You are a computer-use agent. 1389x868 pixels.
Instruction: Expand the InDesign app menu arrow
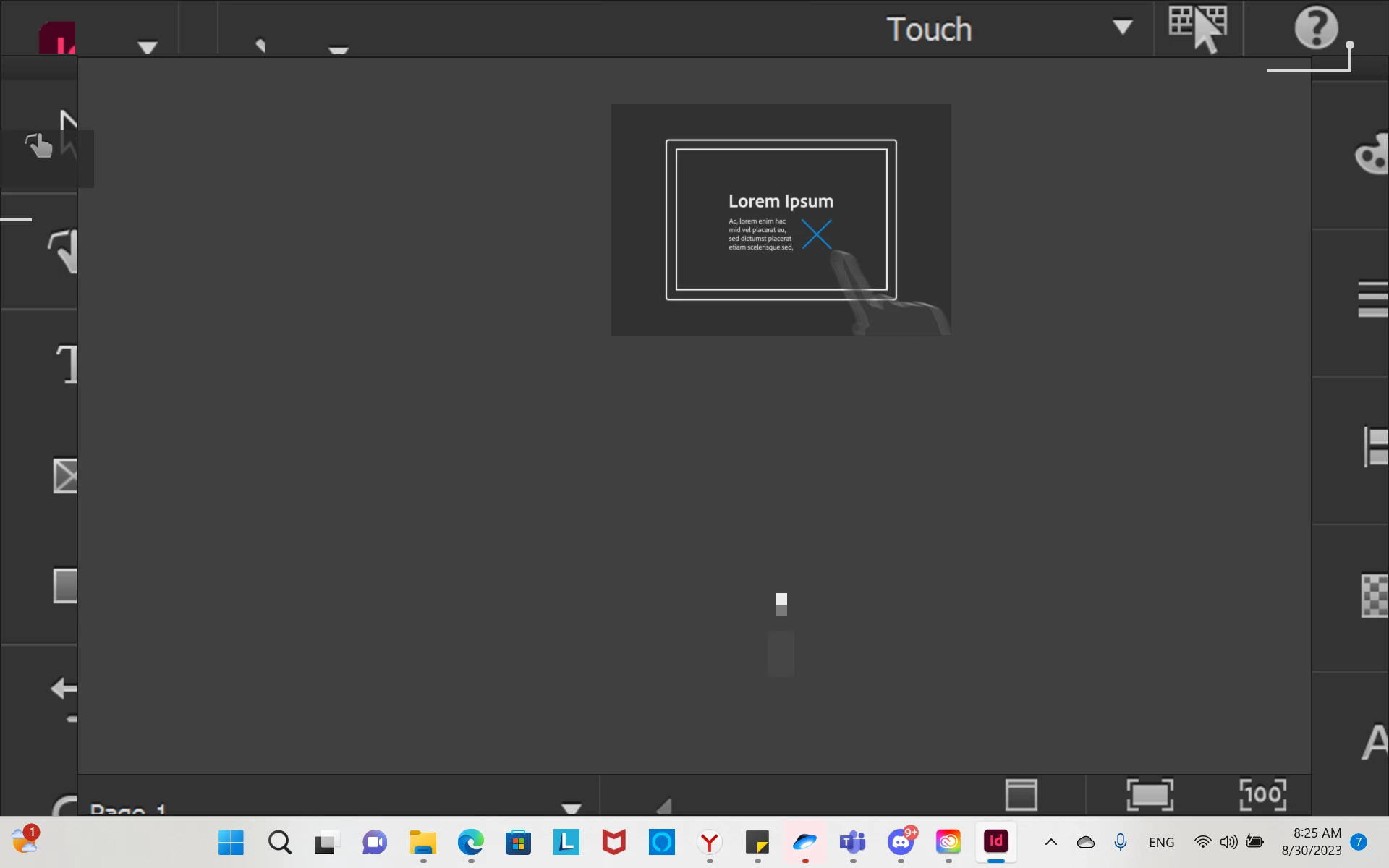tap(148, 47)
